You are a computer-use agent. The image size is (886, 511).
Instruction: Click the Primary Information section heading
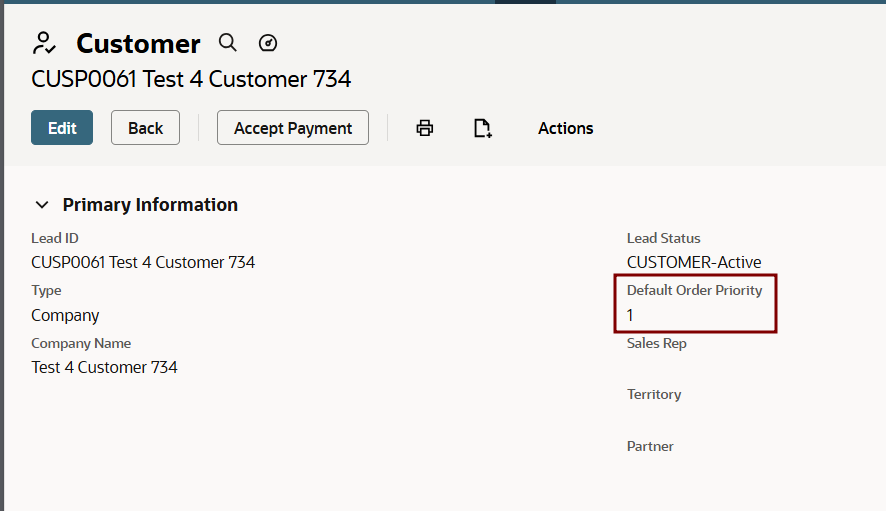150,205
